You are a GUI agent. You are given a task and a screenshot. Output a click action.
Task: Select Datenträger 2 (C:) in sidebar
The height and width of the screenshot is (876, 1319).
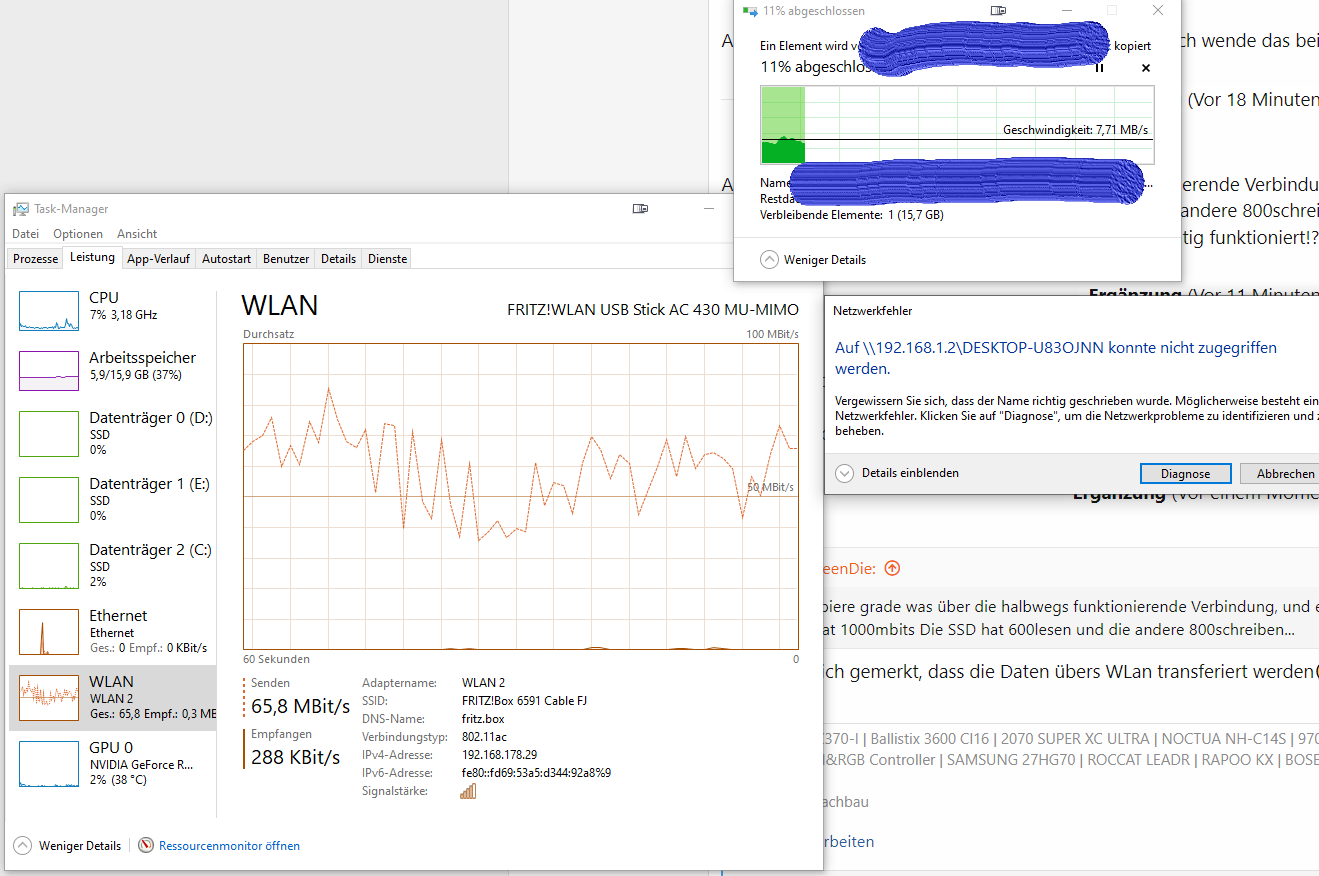(x=113, y=564)
